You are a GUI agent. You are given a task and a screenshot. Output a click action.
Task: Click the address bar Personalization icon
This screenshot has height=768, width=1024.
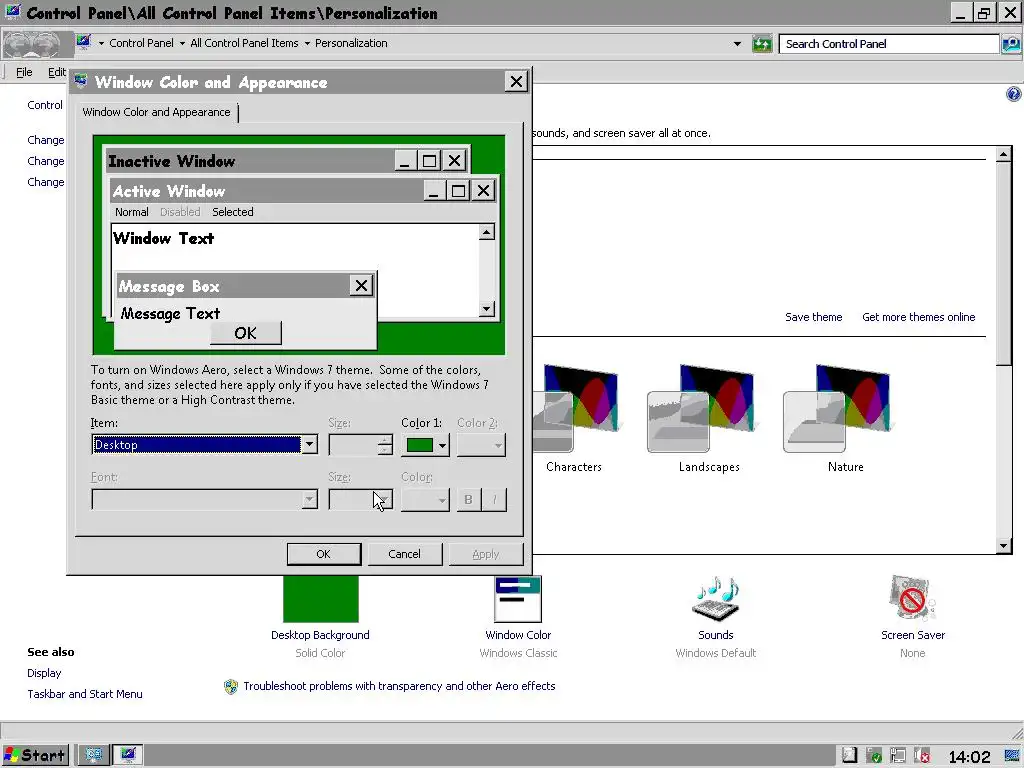click(84, 42)
